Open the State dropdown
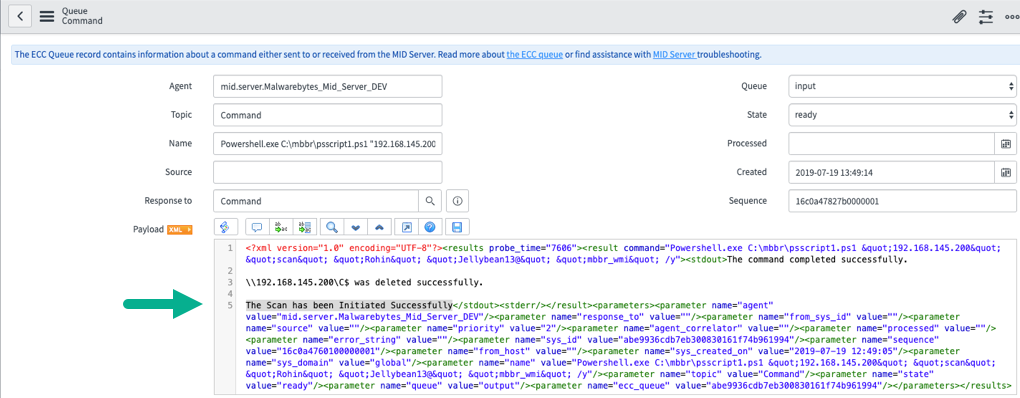 (x=901, y=114)
